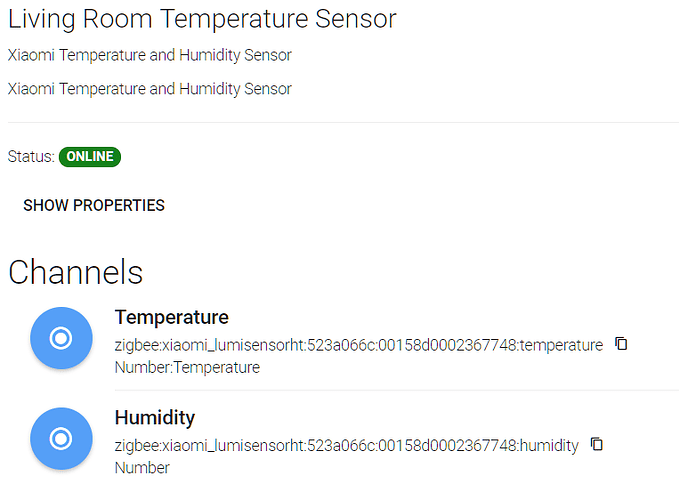Click the green ONLINE status badge

90,157
